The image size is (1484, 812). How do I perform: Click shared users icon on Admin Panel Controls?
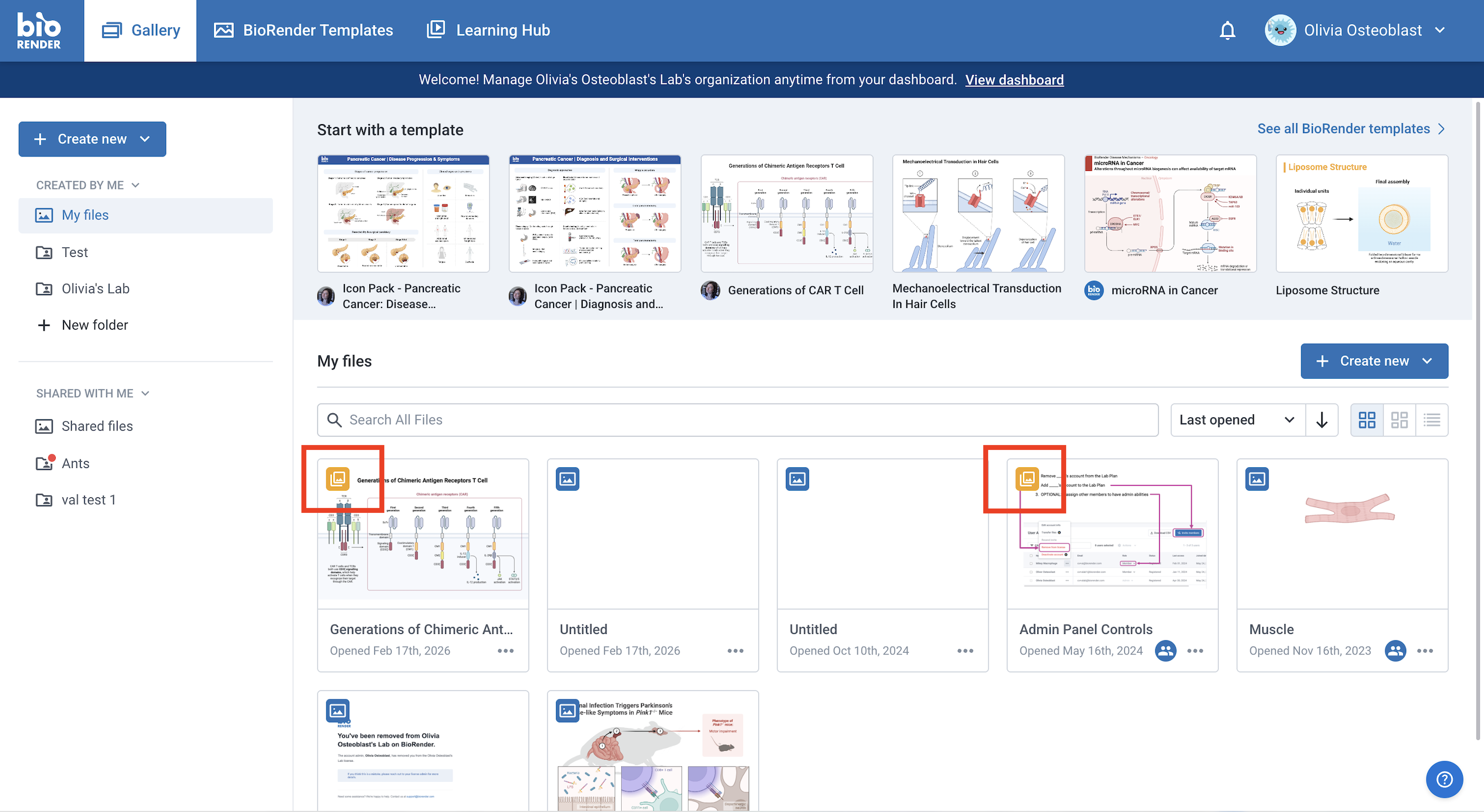(1165, 650)
